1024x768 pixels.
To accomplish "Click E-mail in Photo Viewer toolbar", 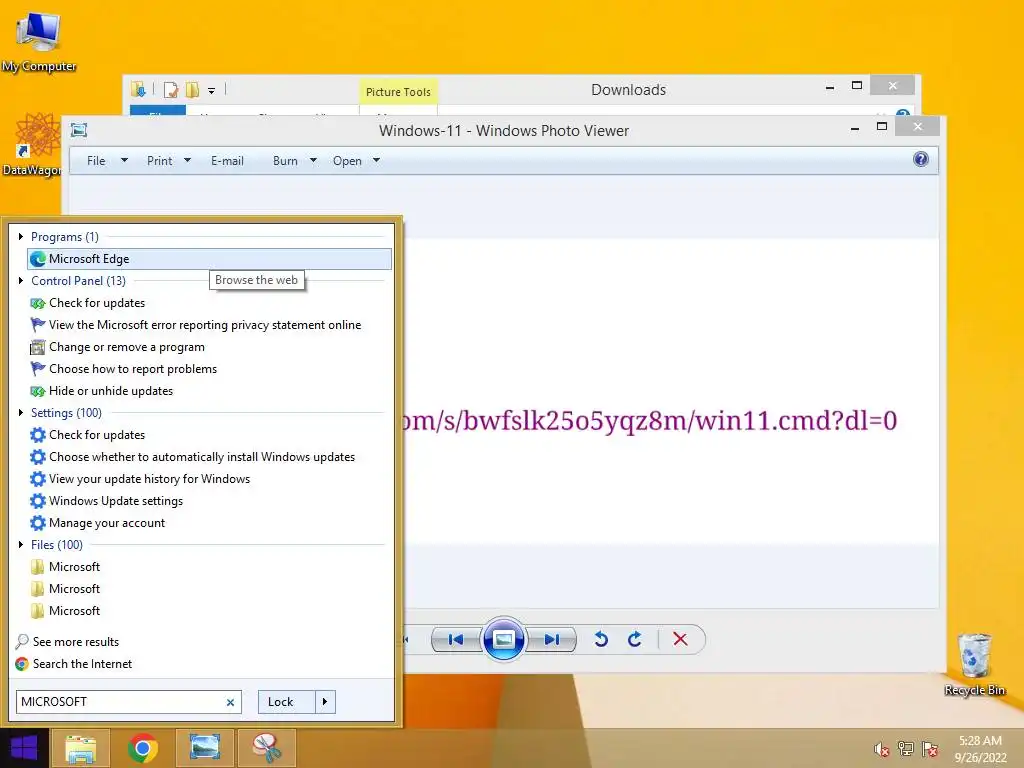I will pyautogui.click(x=227, y=161).
